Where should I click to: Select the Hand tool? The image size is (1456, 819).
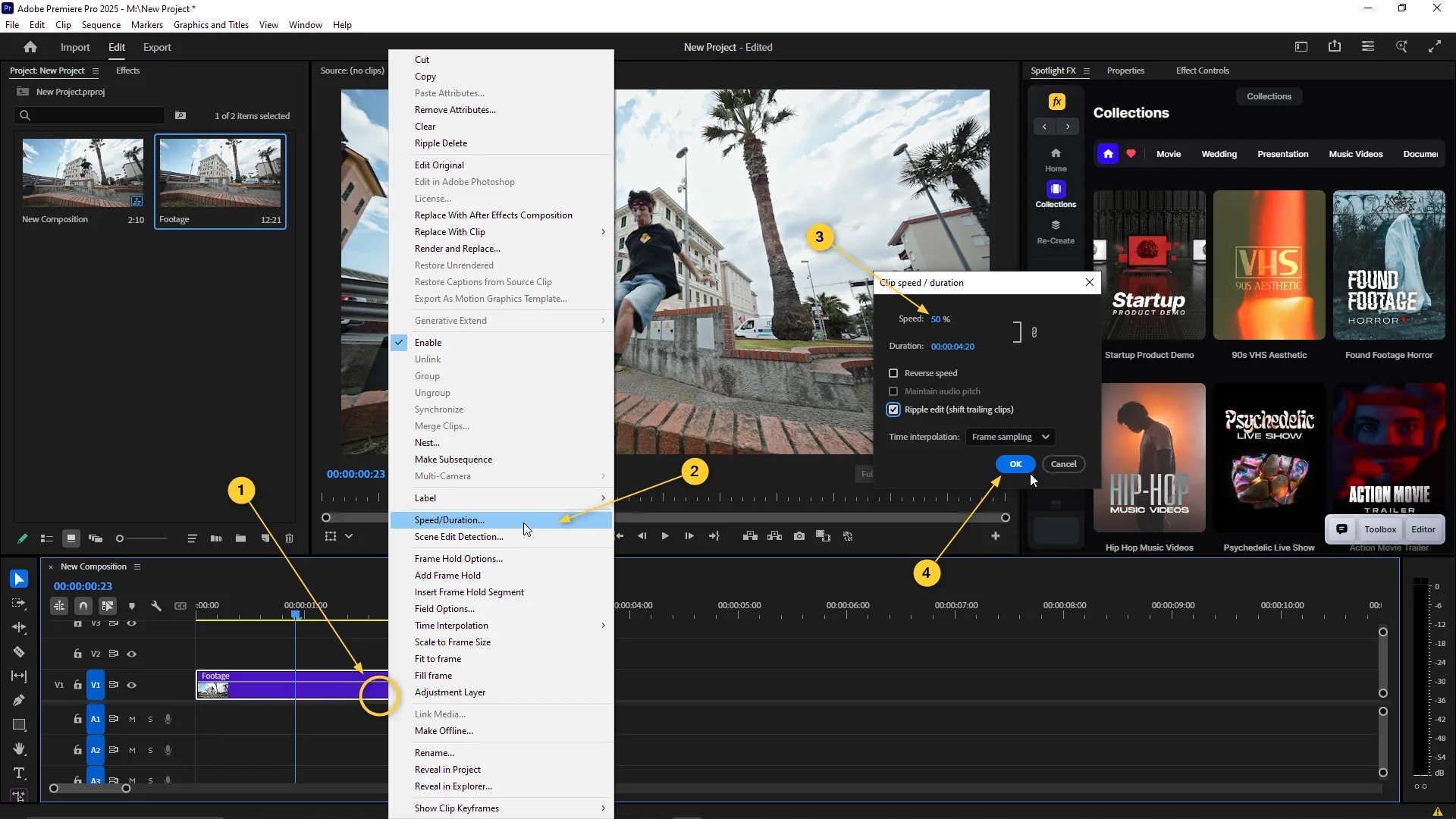[19, 749]
